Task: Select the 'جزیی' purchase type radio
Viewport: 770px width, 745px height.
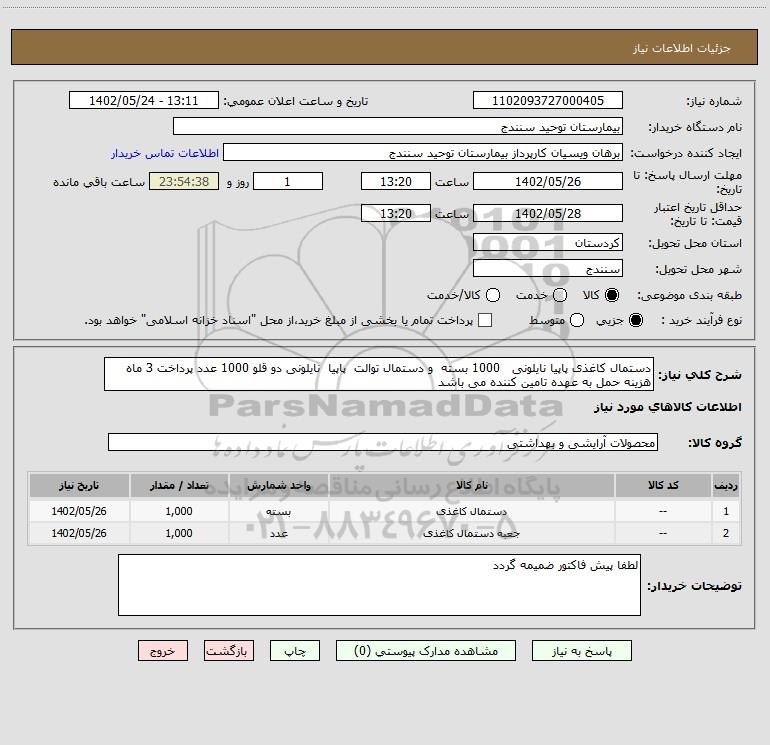Action: point(638,320)
